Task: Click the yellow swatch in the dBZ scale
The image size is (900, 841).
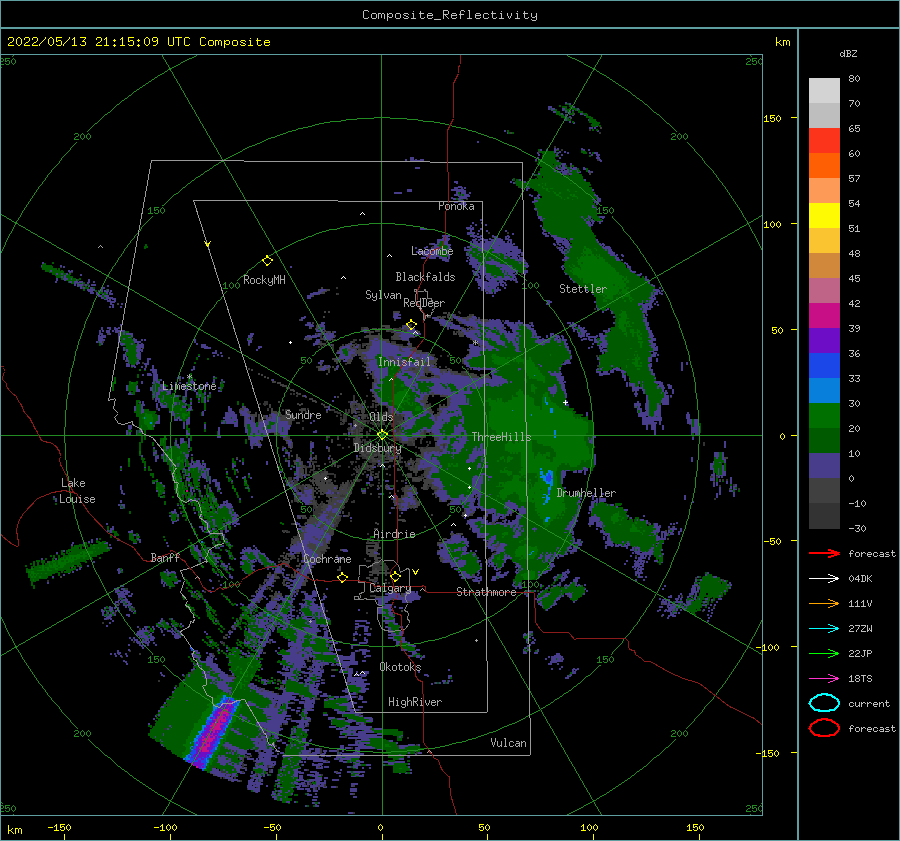Action: click(824, 215)
